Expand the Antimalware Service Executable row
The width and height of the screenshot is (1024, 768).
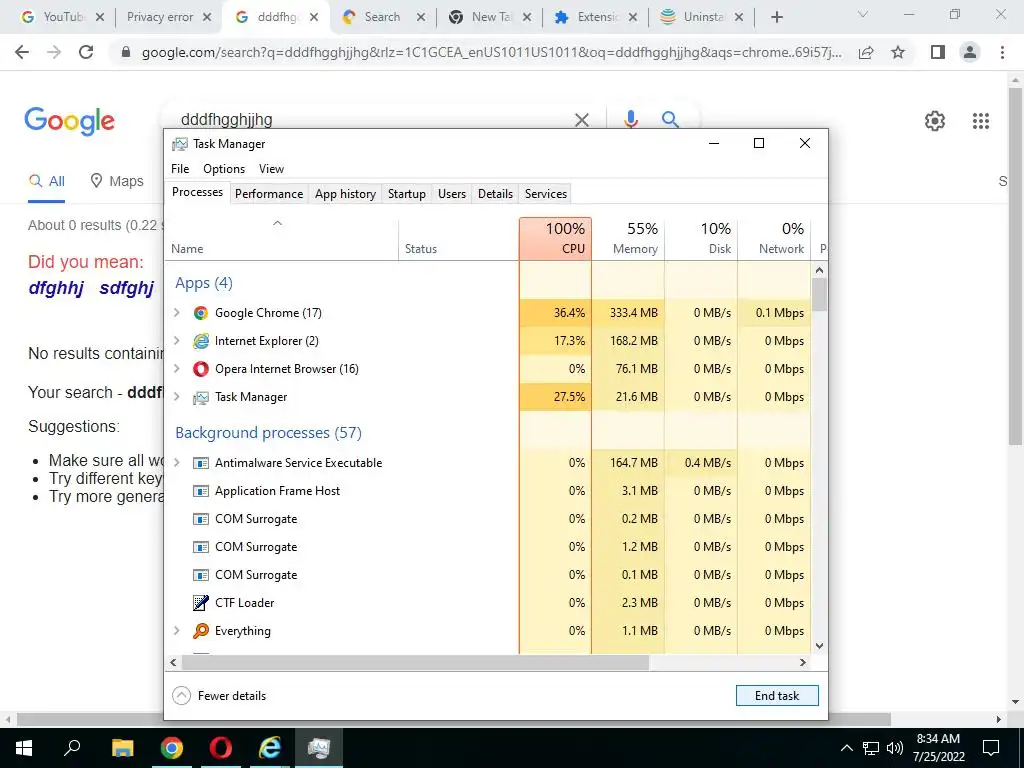coord(176,463)
